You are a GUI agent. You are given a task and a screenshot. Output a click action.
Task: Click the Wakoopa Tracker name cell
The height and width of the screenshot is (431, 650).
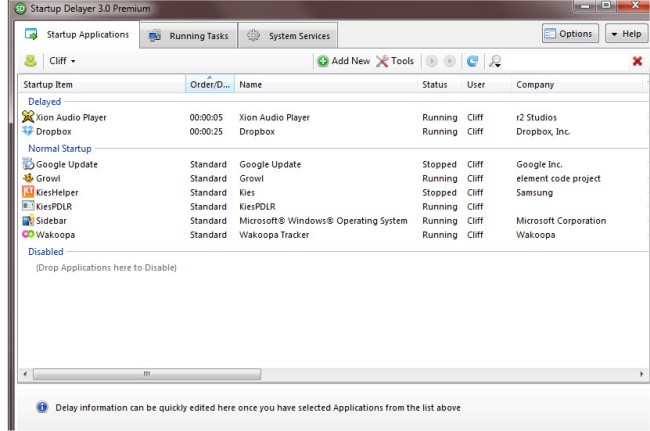[x=274, y=235]
